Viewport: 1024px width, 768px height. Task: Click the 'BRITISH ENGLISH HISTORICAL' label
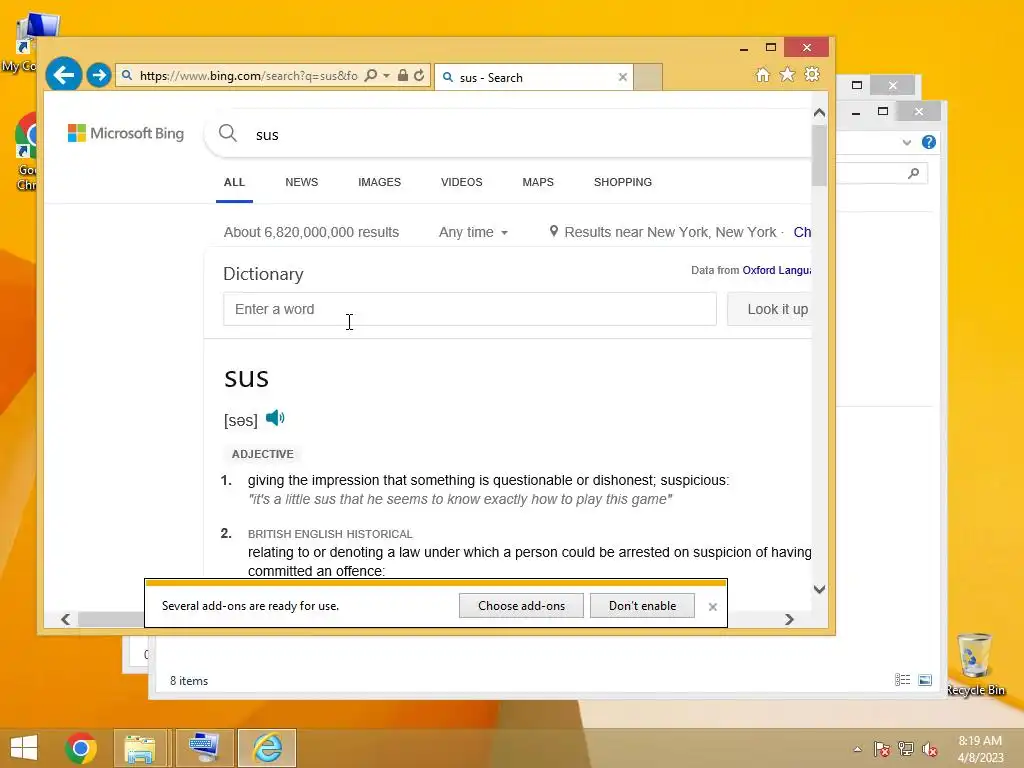tap(330, 534)
